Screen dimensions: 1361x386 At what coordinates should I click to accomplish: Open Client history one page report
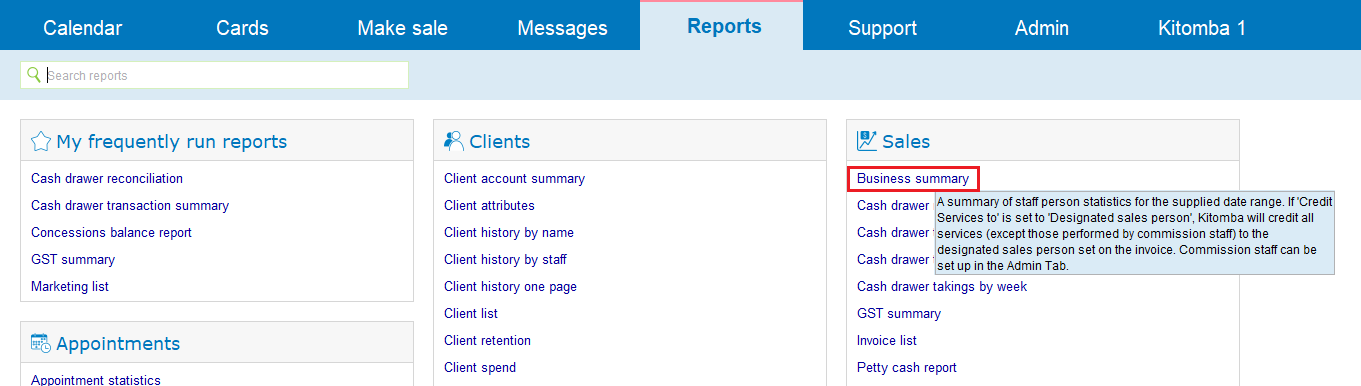[510, 287]
